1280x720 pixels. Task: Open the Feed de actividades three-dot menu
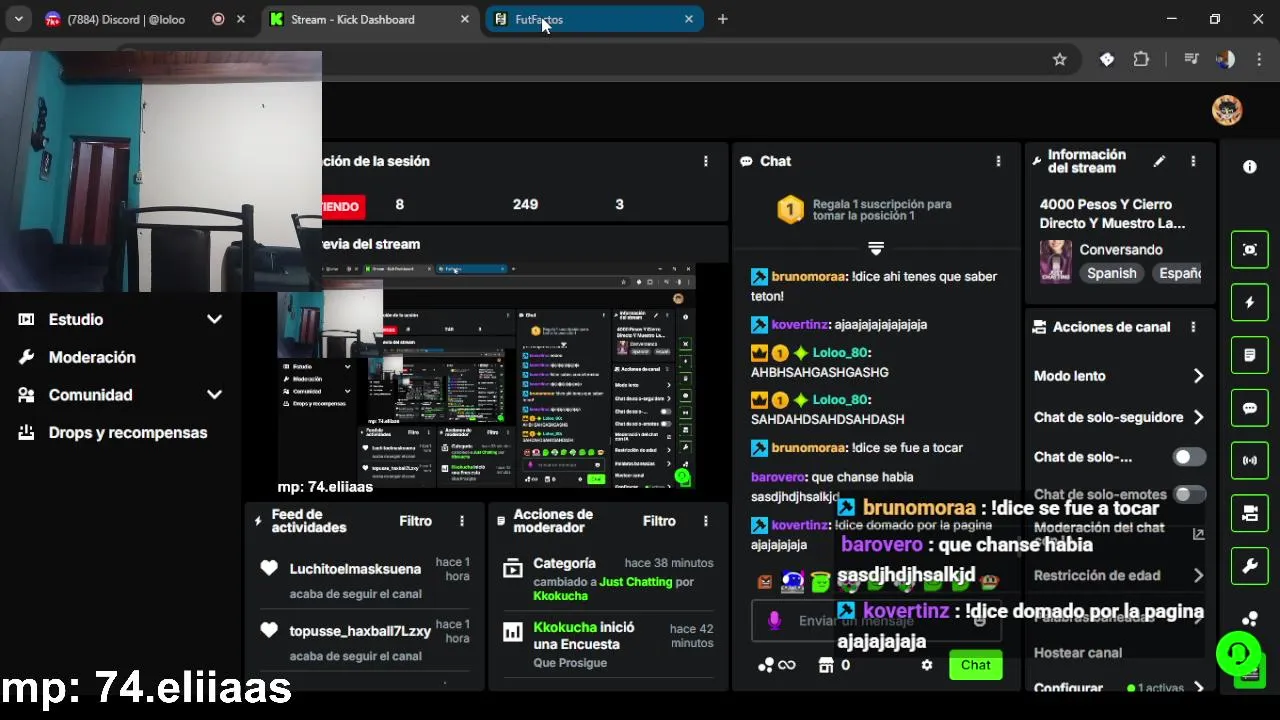[x=461, y=521]
